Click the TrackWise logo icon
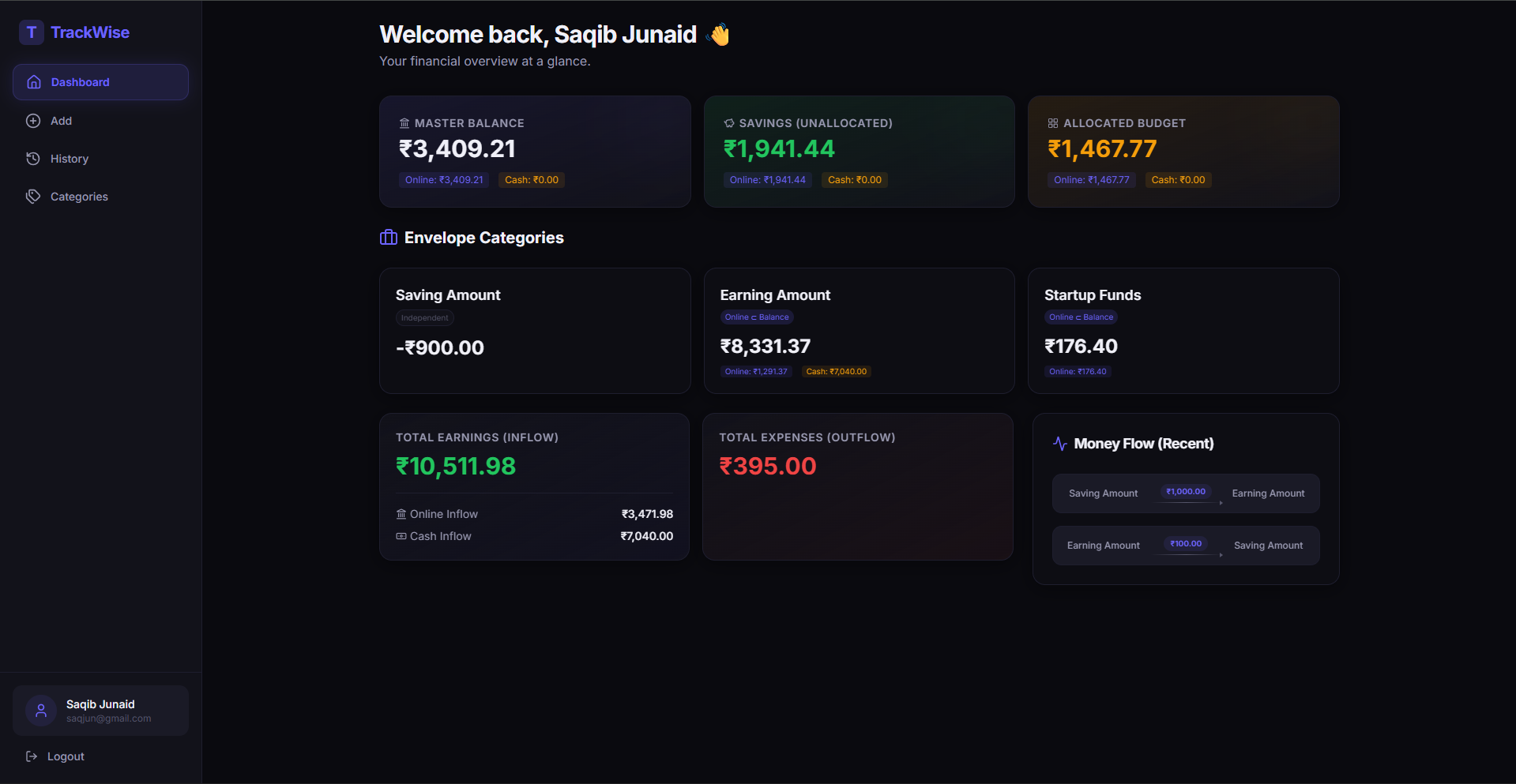 tap(31, 32)
